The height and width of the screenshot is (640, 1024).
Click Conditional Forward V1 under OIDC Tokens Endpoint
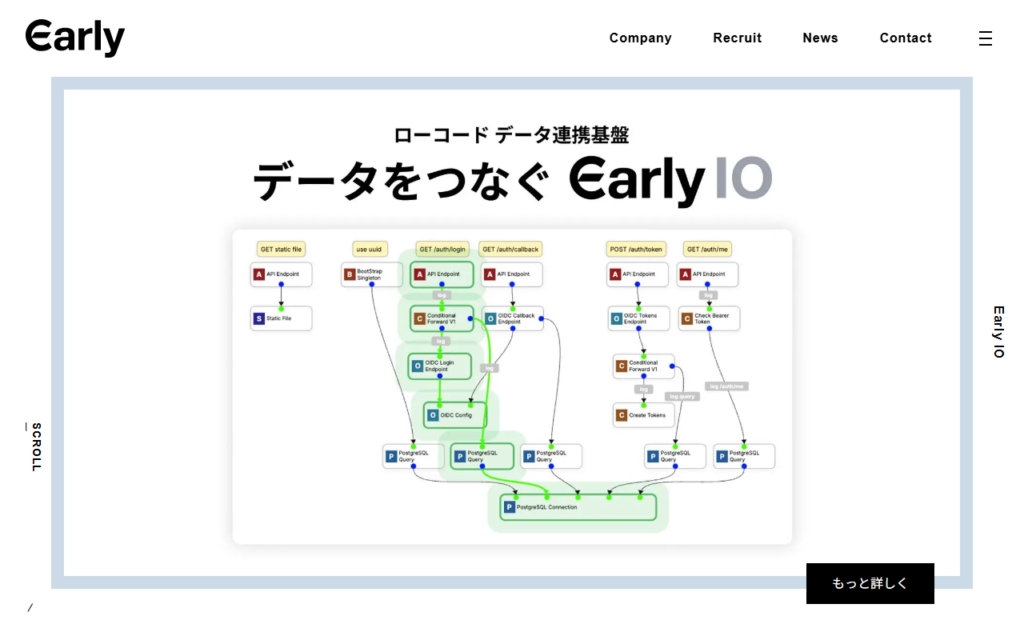point(643,366)
